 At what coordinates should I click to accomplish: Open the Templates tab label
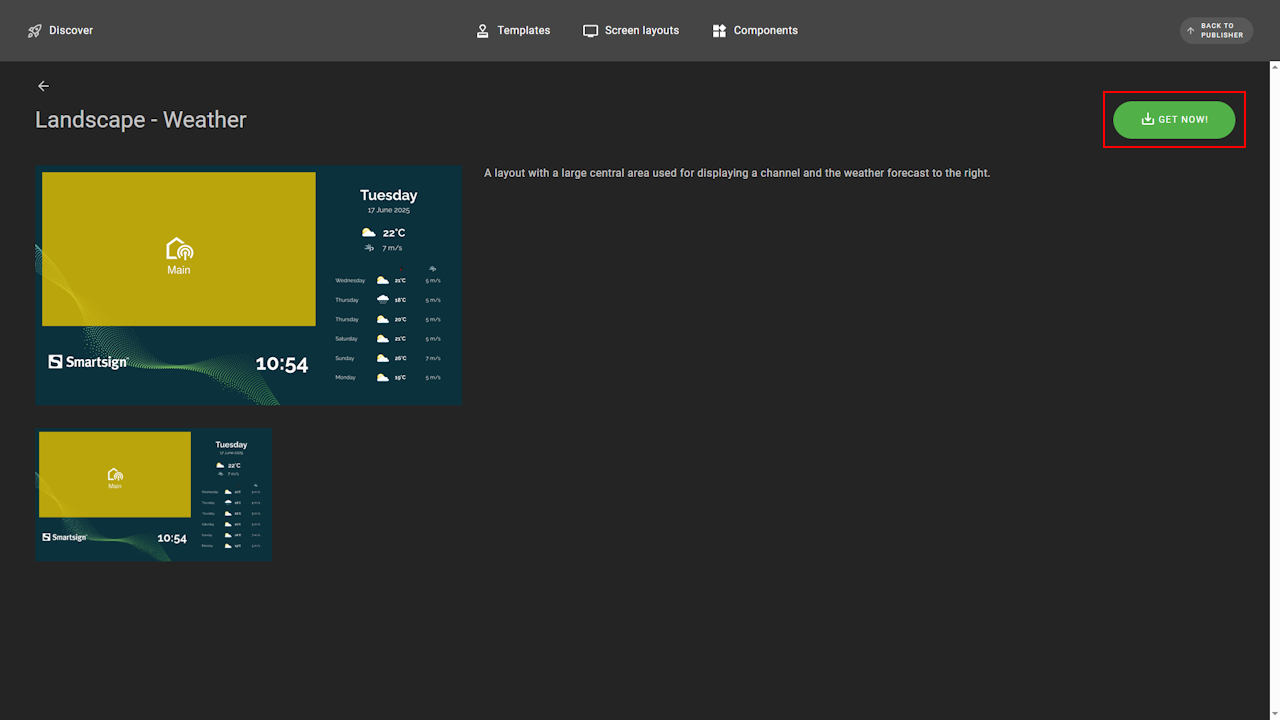524,31
